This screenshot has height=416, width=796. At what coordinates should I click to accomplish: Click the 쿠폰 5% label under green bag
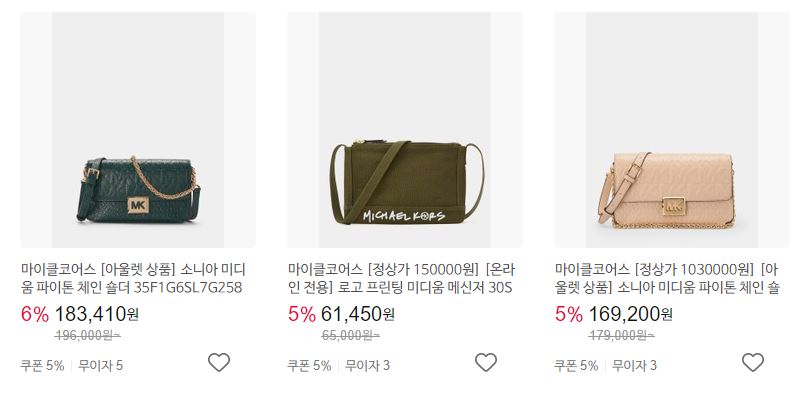click(42, 365)
